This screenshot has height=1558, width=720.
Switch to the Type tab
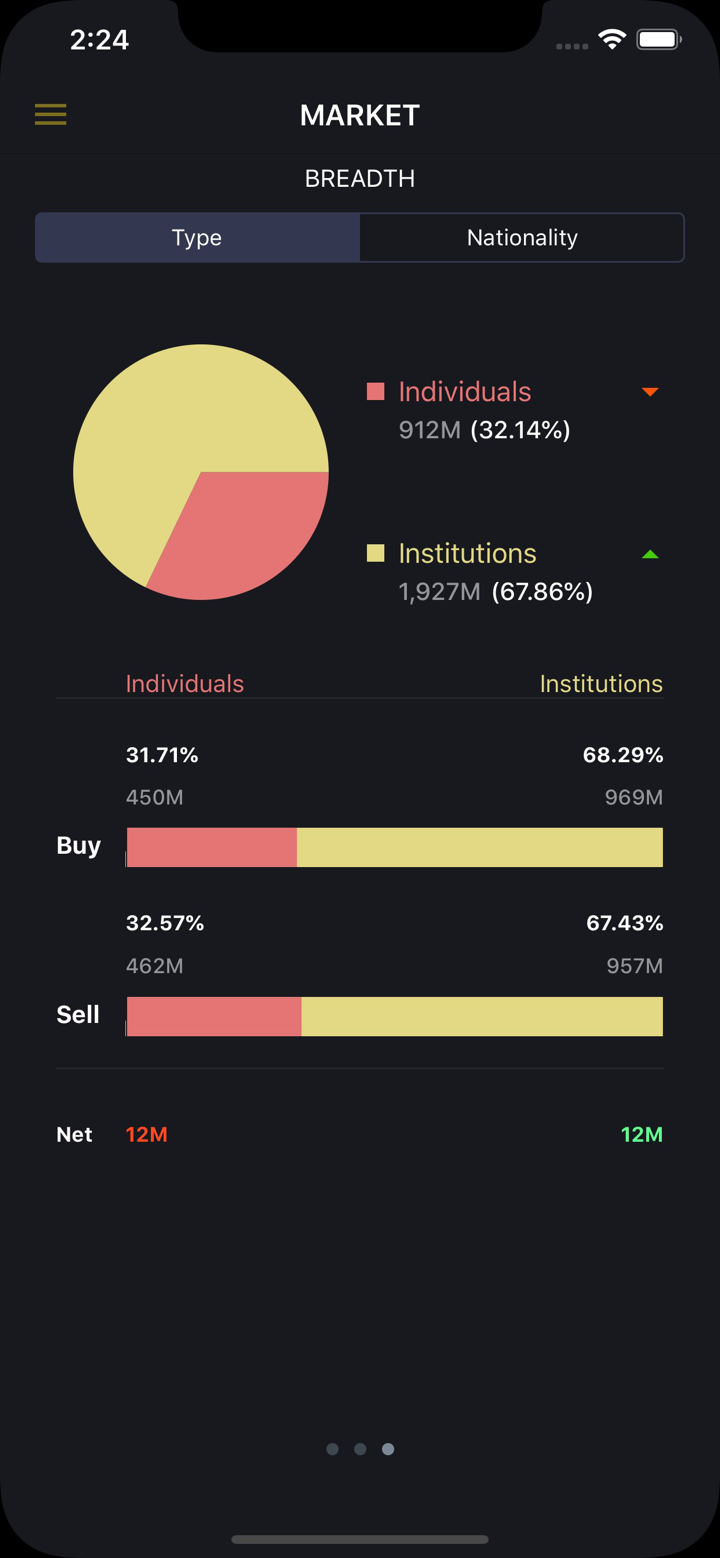[x=197, y=238]
